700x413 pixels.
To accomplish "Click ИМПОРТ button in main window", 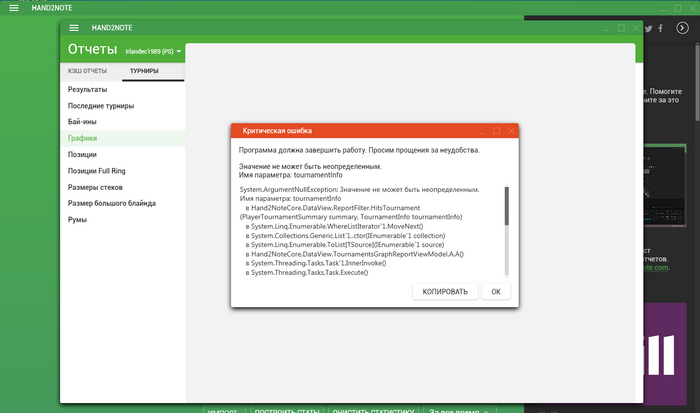I will [x=222, y=410].
